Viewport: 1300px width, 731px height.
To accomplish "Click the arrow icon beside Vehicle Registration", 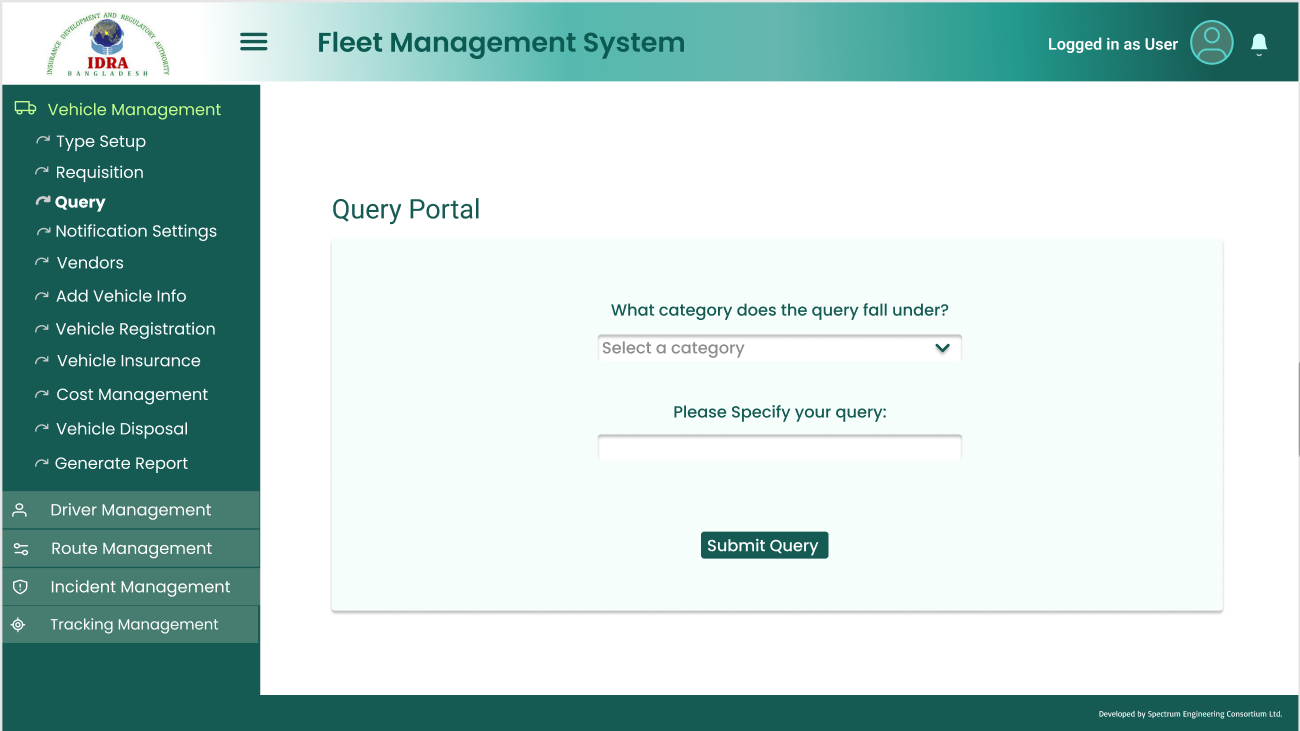I will coord(42,329).
